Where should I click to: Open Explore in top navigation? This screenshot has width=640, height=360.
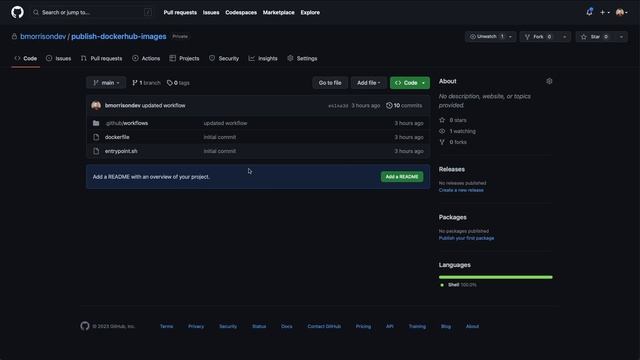pos(310,13)
